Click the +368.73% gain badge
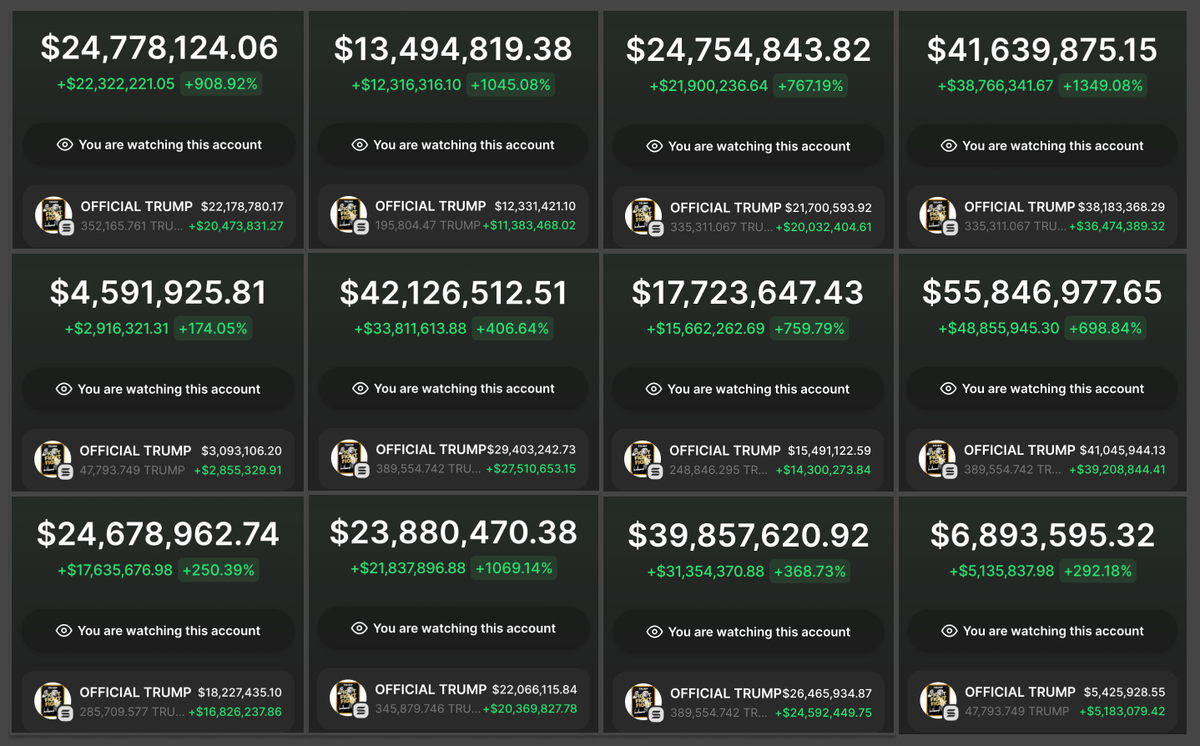The width and height of the screenshot is (1200, 746). pyautogui.click(x=810, y=572)
